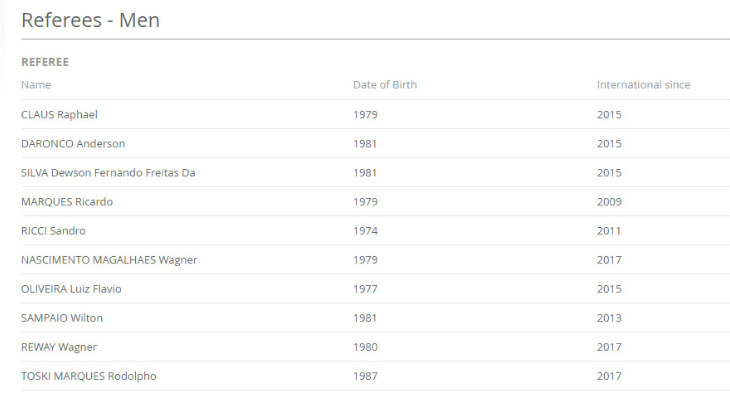Viewport: 730px width, 400px height.
Task: Click OLIVEIRA Luiz Flavio name
Action: click(x=71, y=288)
